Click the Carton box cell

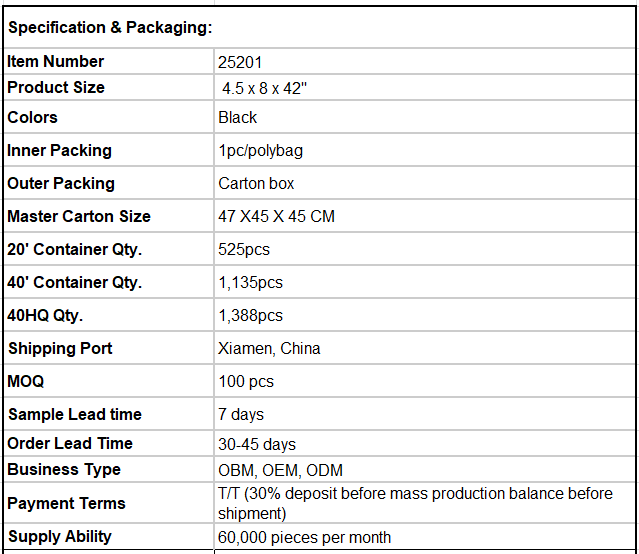tap(424, 183)
